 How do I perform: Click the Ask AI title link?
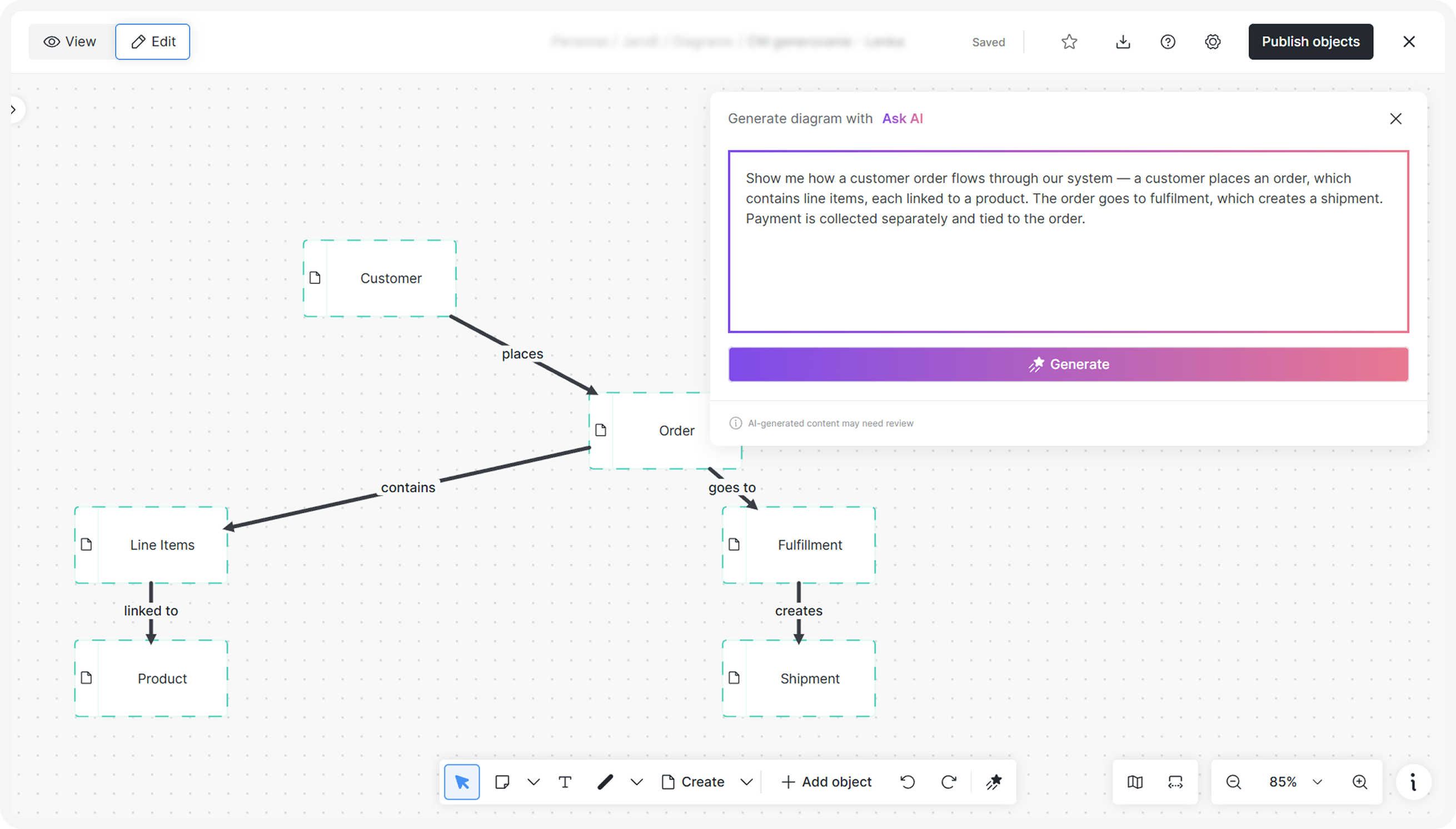point(902,118)
